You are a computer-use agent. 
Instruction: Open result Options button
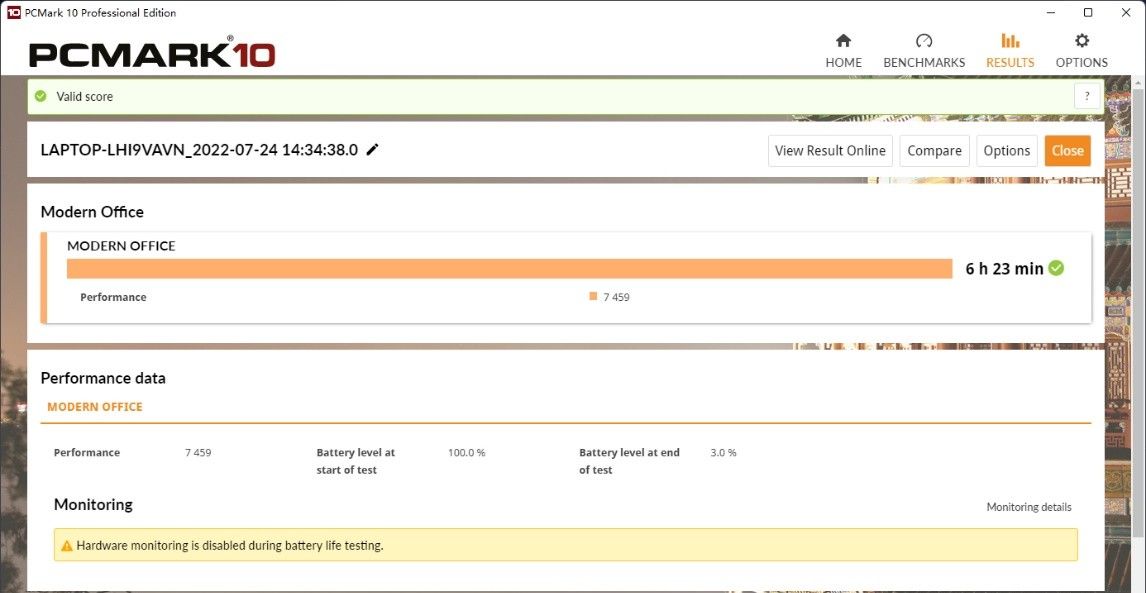[1006, 151]
